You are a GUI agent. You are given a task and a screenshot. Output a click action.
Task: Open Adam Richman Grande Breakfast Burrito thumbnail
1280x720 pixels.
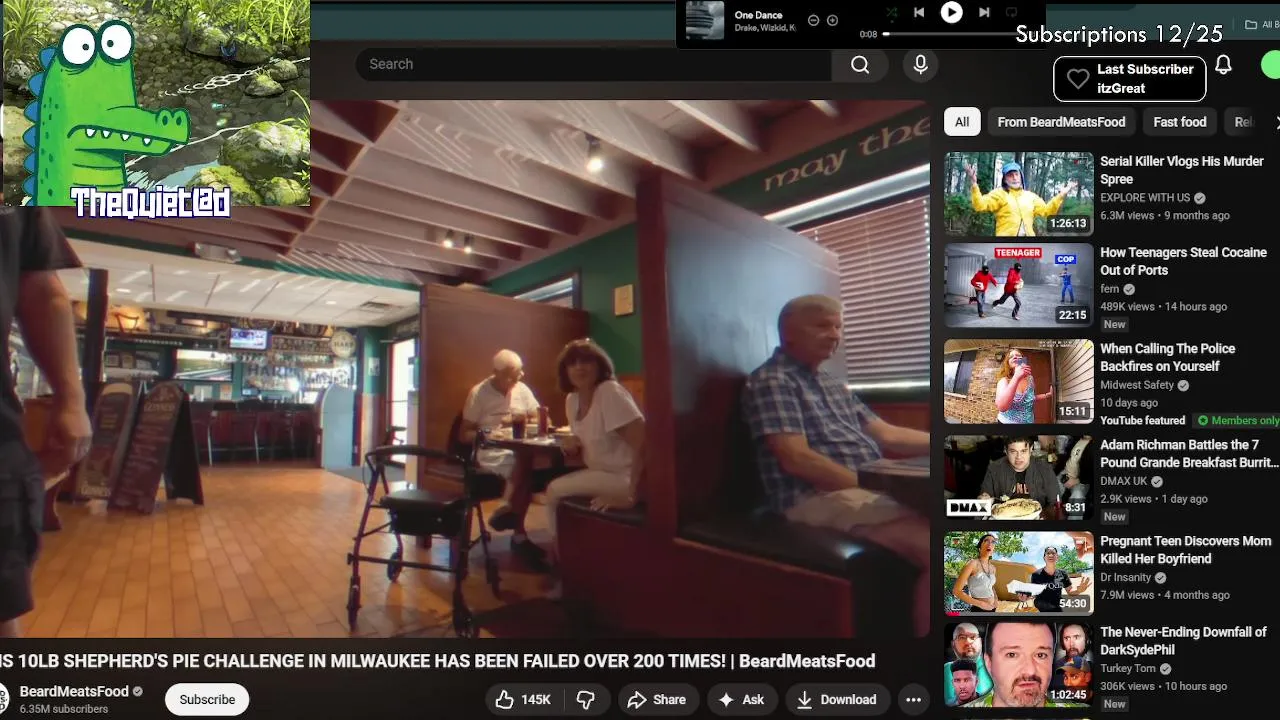1019,477
